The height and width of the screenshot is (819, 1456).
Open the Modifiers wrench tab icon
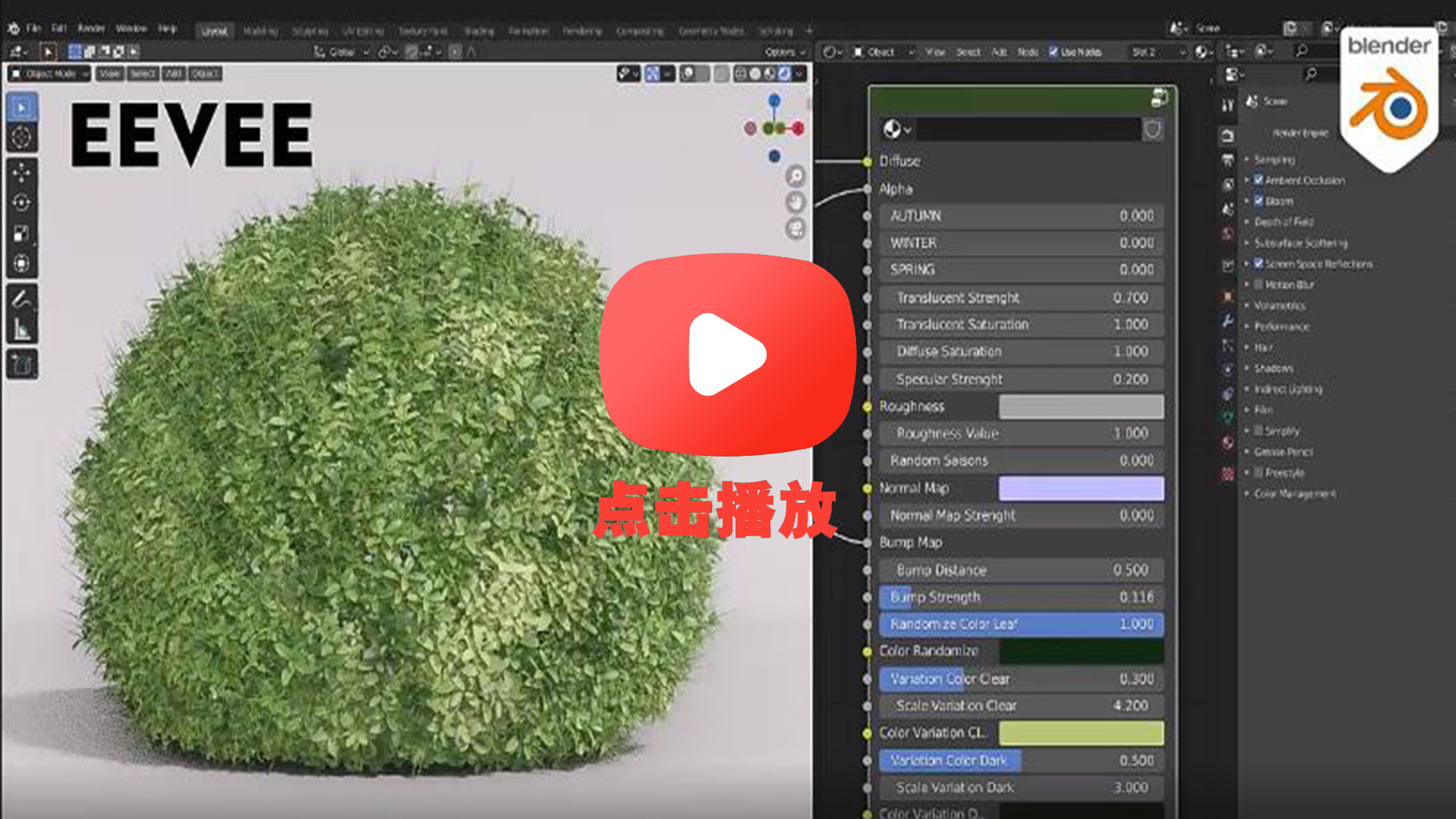(x=1228, y=321)
